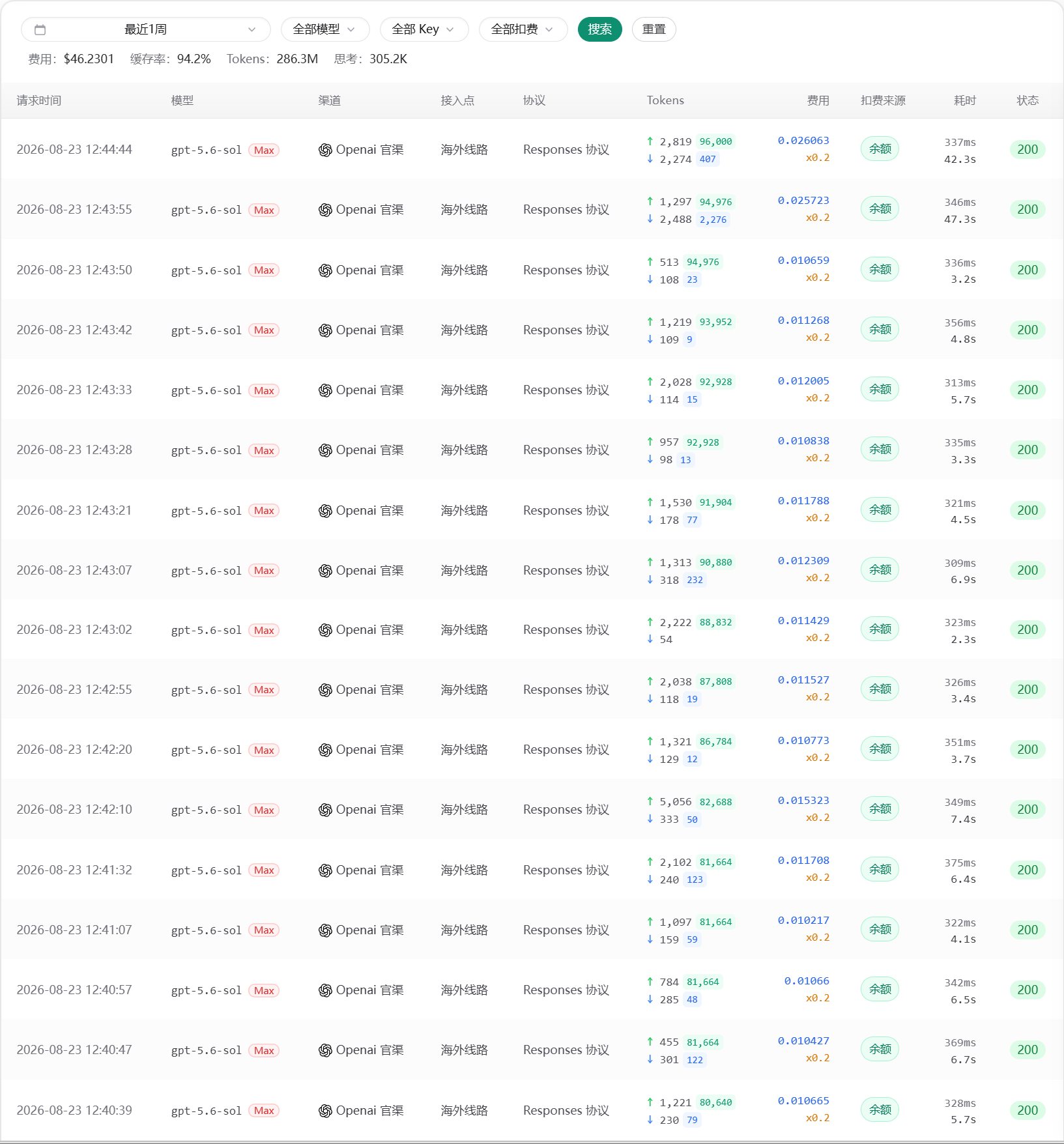Click the 余额 tag in the 12:43:55 row
Screen dimensions: 1064x1144
pyautogui.click(x=880, y=209)
